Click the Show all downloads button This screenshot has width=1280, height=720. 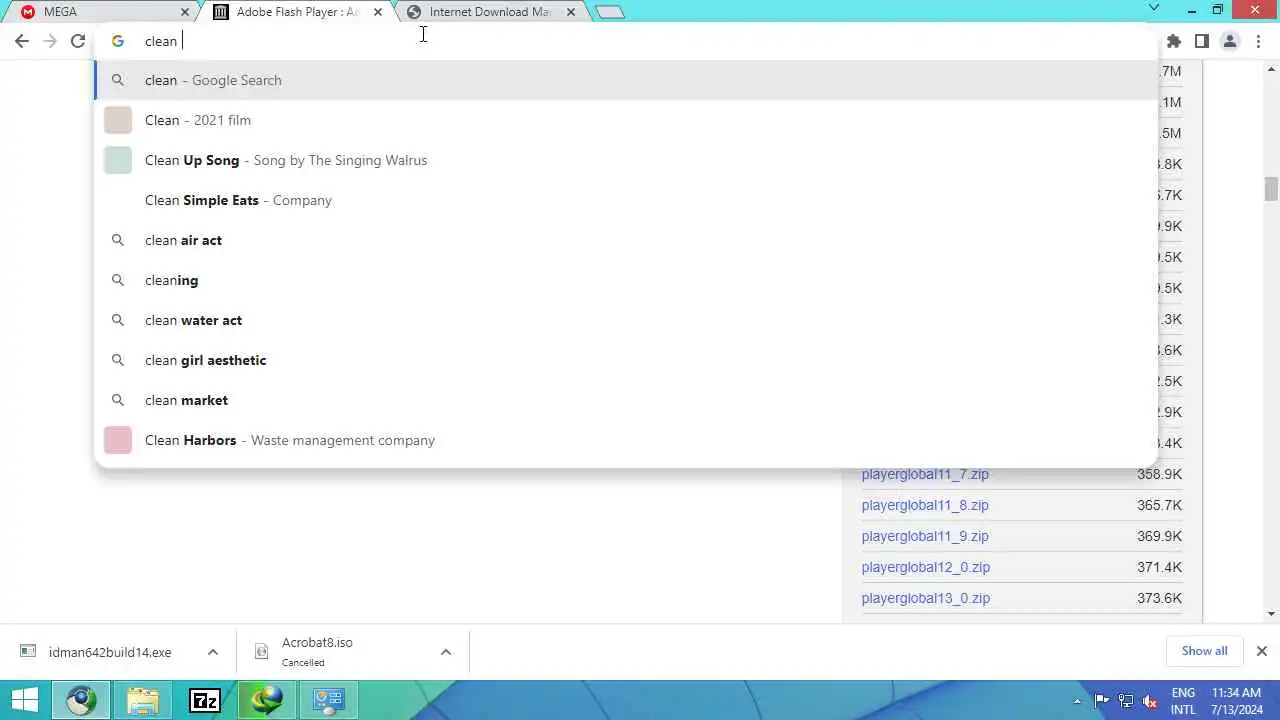click(1204, 651)
